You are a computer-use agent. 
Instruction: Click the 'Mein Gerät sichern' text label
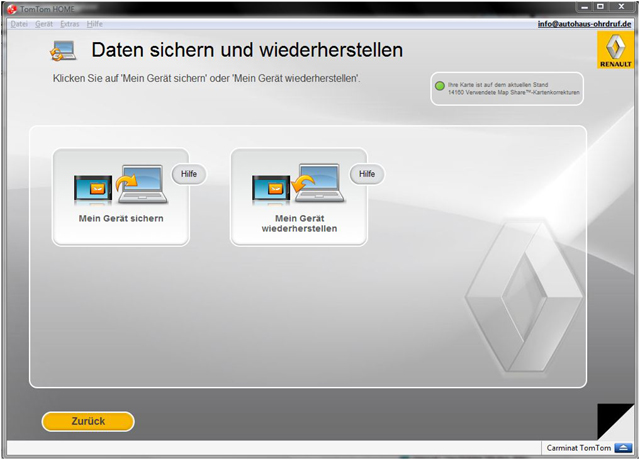pyautogui.click(x=120, y=218)
